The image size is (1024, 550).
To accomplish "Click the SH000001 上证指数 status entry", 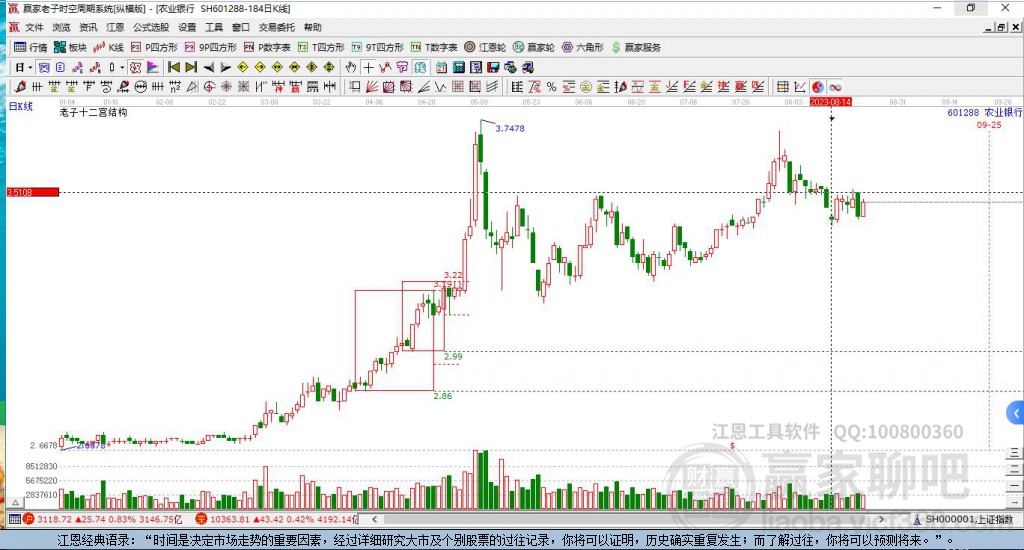I will (965, 519).
